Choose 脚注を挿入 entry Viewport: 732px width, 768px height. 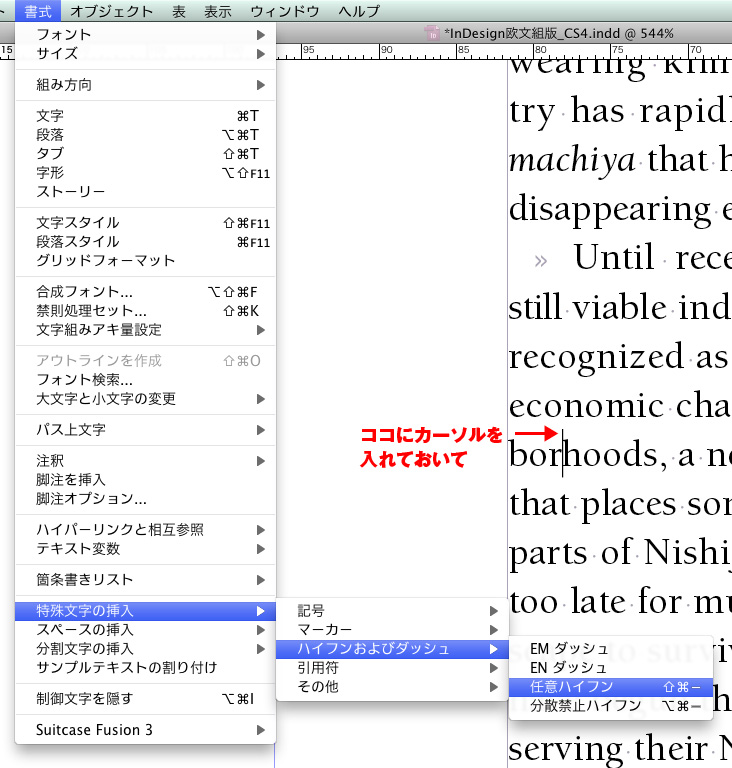tap(145, 480)
